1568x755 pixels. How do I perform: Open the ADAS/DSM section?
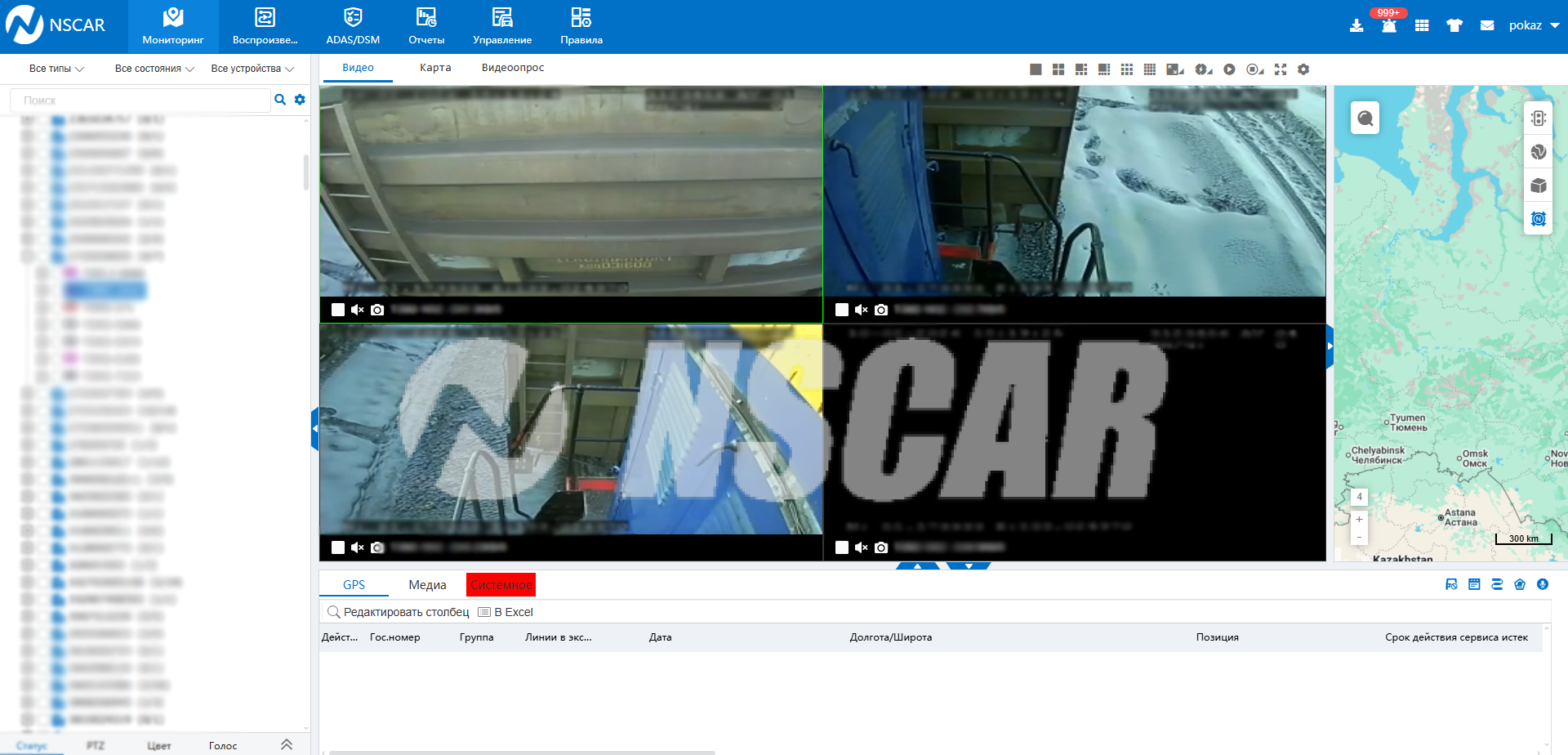tap(353, 27)
